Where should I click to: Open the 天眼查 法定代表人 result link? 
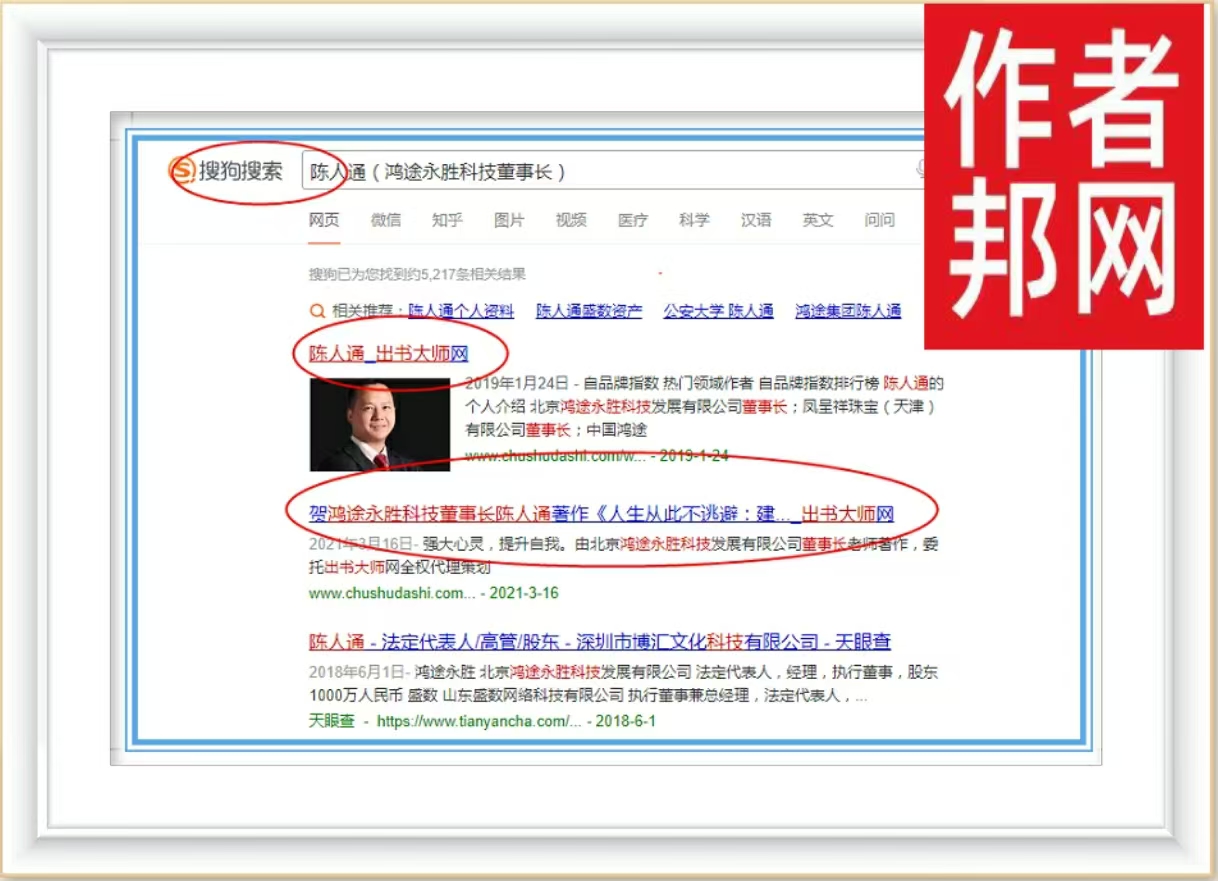pos(599,642)
